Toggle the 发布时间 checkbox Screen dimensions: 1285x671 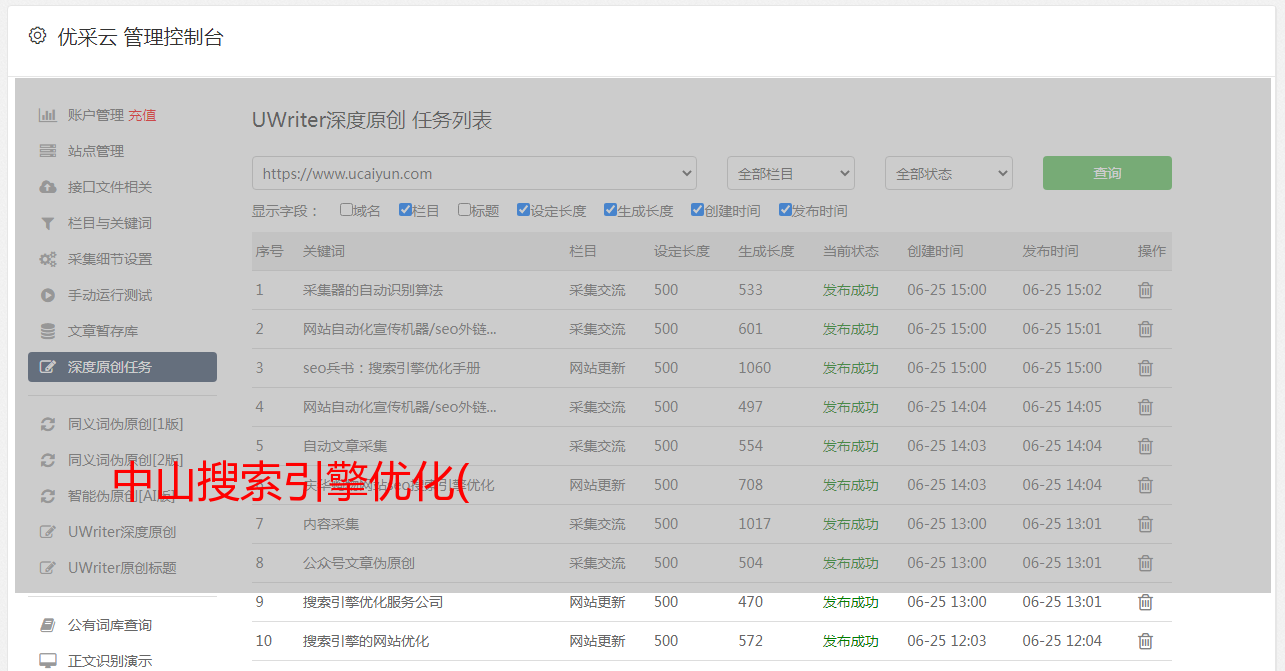[784, 210]
